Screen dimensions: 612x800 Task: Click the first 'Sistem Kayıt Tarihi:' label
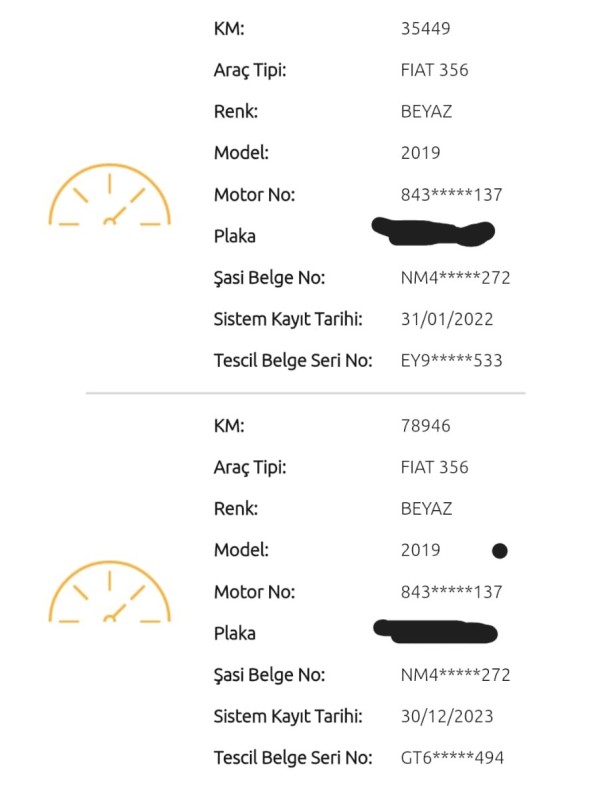[288, 319]
